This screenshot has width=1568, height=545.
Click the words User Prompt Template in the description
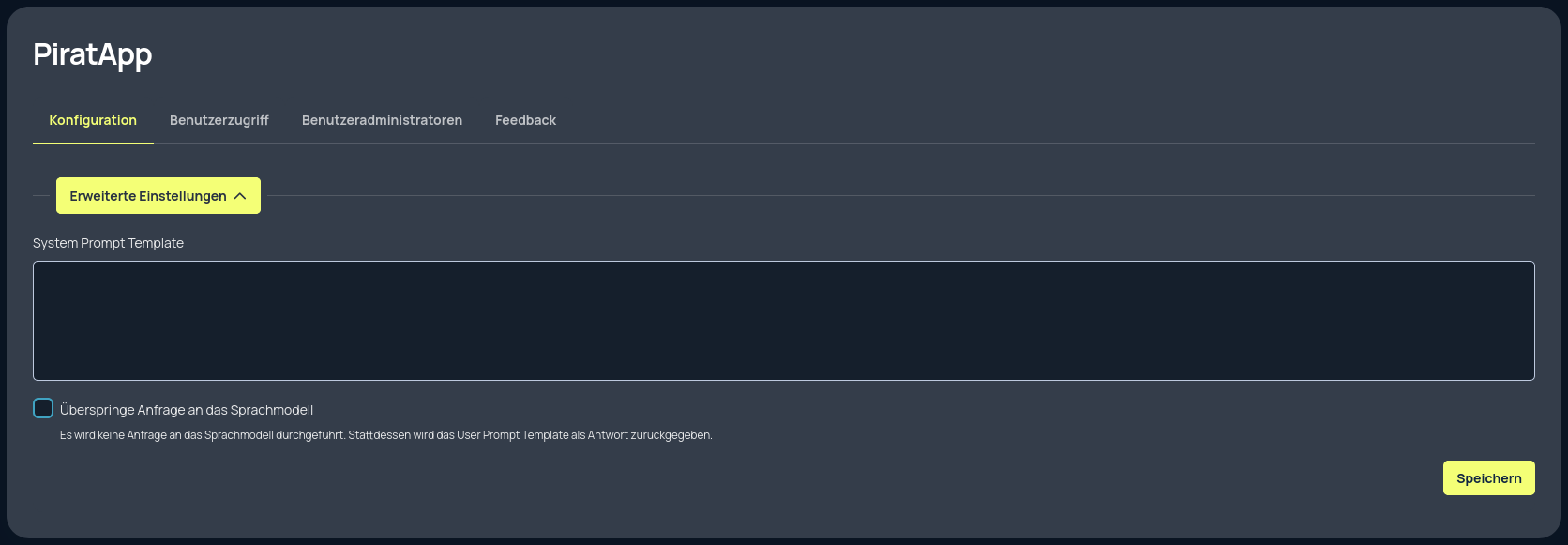(512, 435)
